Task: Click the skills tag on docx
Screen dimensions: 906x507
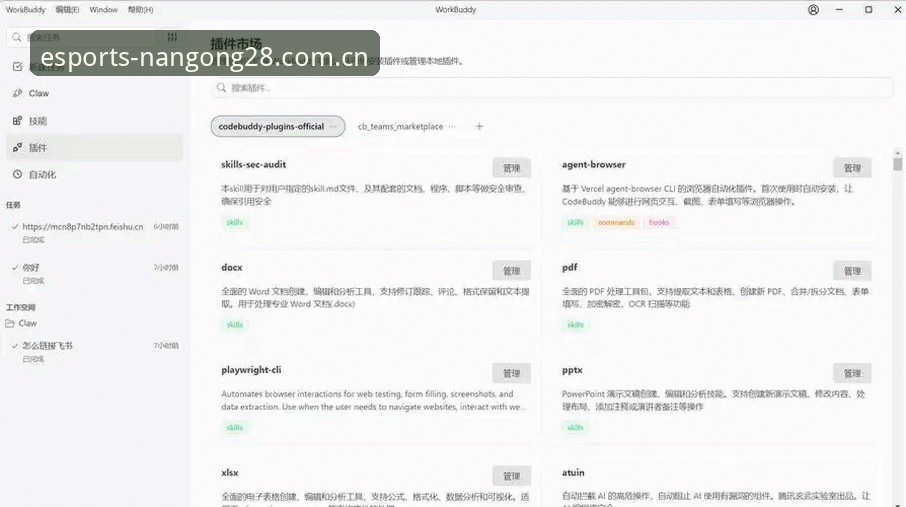Action: 235,325
